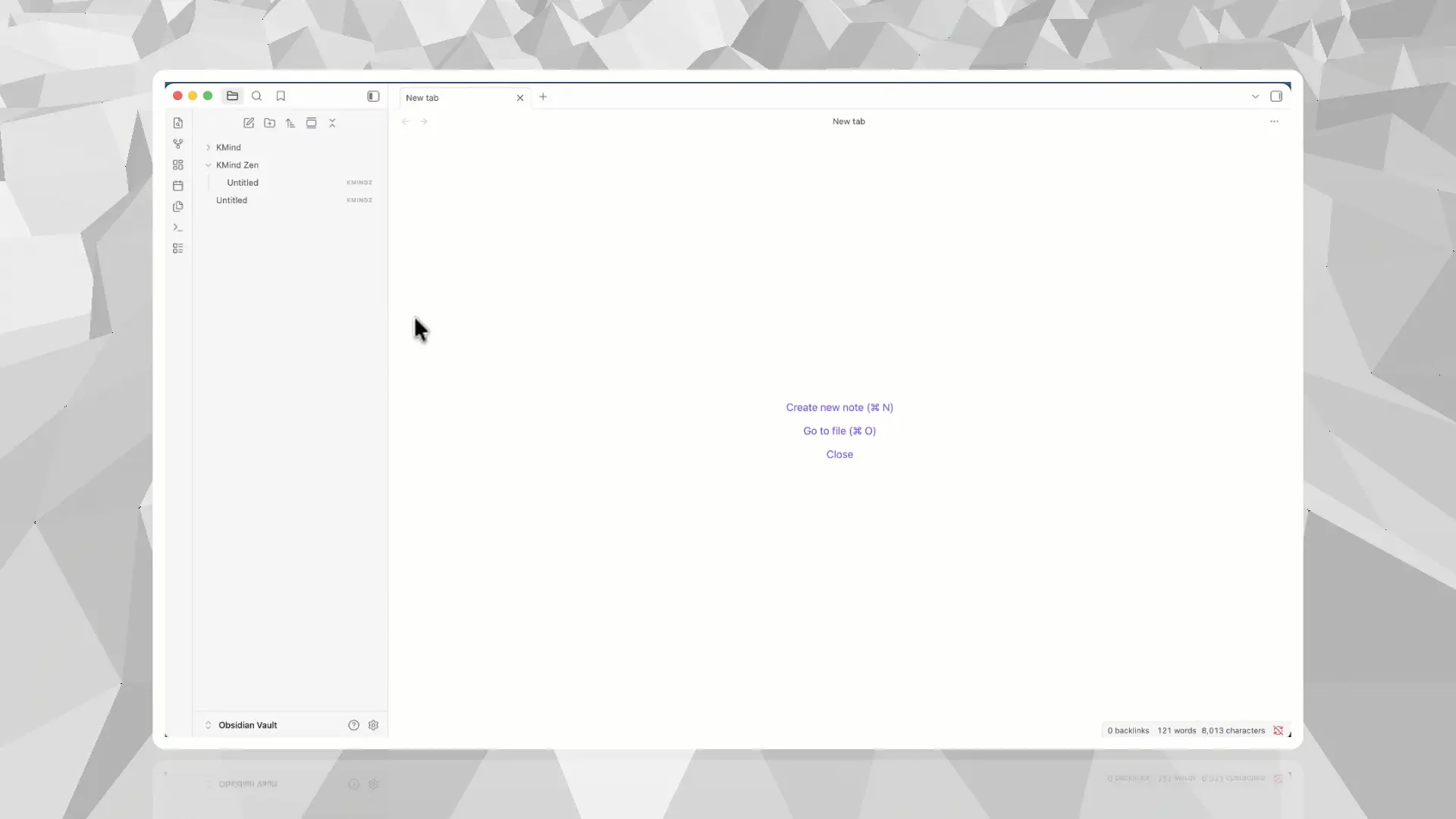Image resolution: width=1456 pixels, height=819 pixels.
Task: Add a new tab with the plus button
Action: pos(543,97)
